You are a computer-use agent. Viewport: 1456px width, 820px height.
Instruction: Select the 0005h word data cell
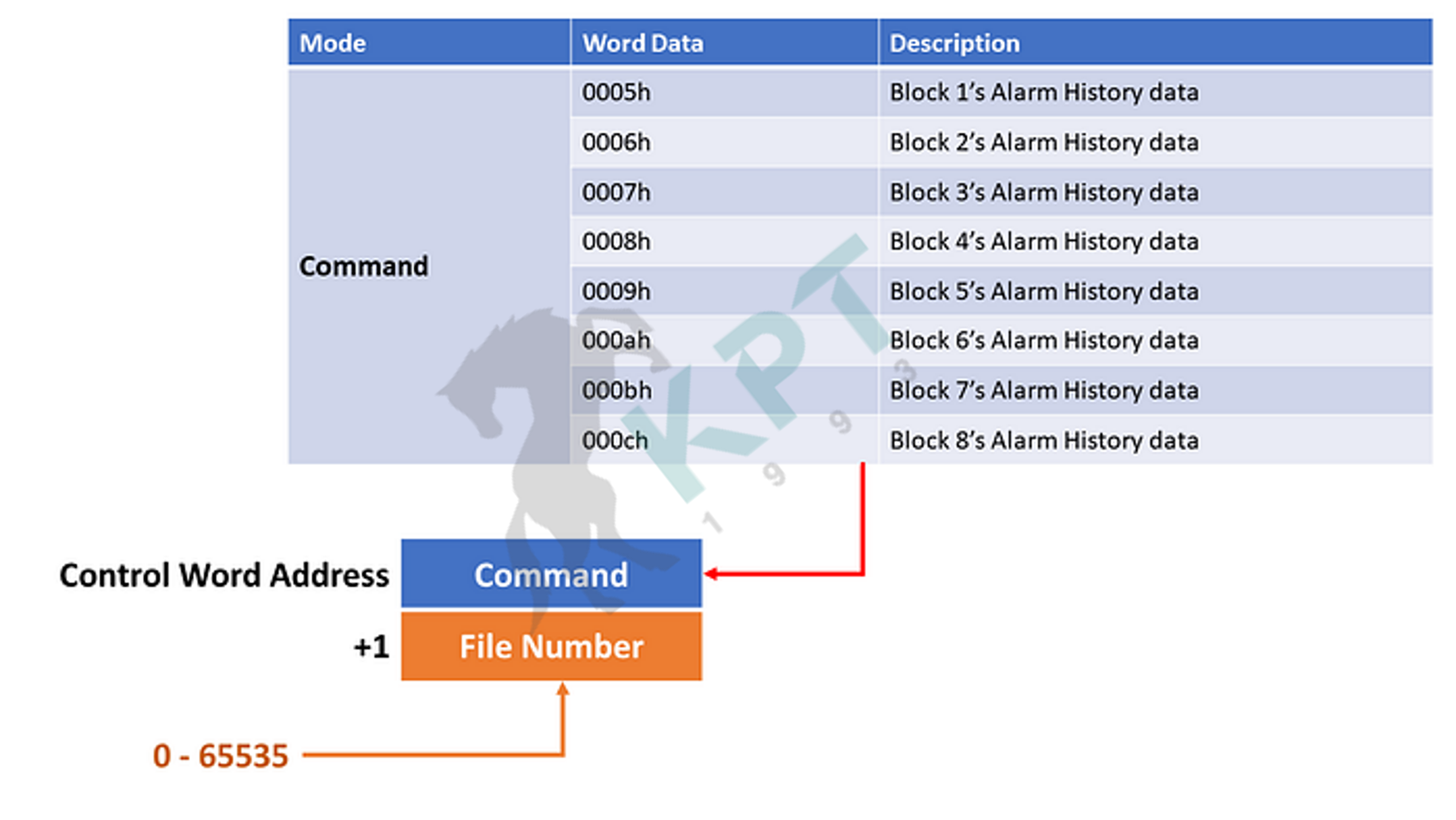click(724, 93)
